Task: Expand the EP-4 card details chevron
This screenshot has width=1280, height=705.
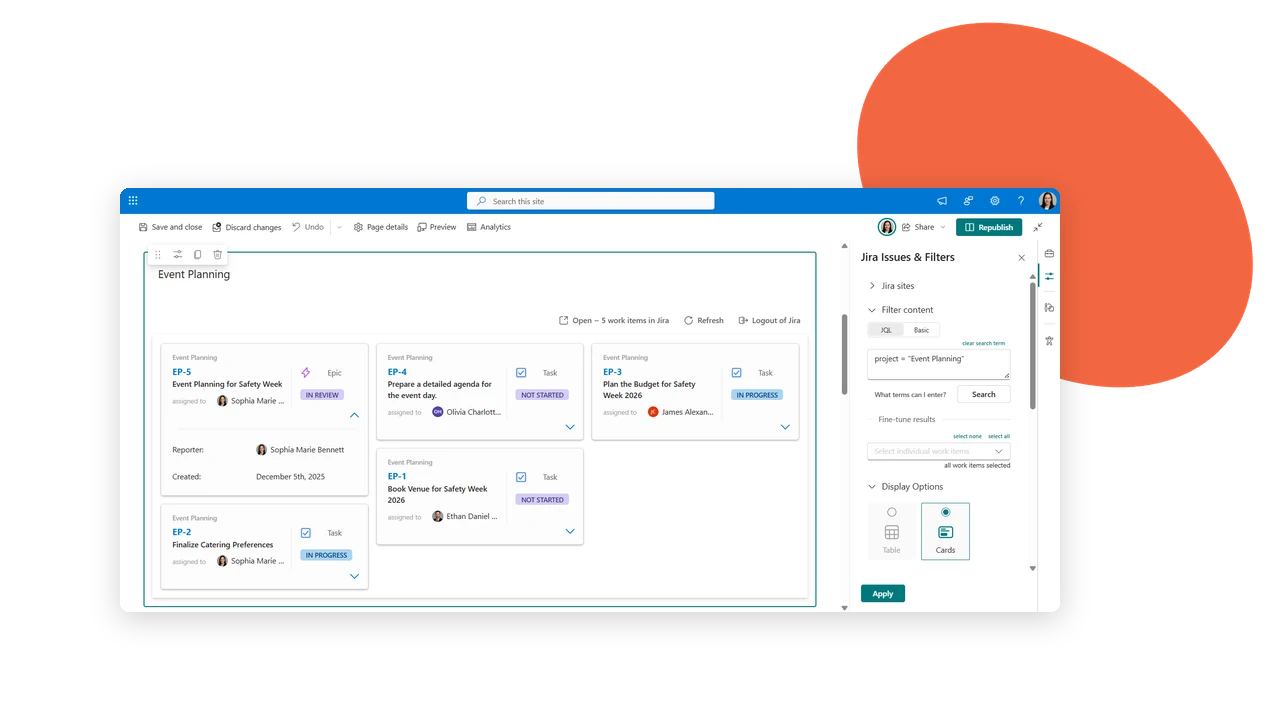Action: (x=570, y=427)
